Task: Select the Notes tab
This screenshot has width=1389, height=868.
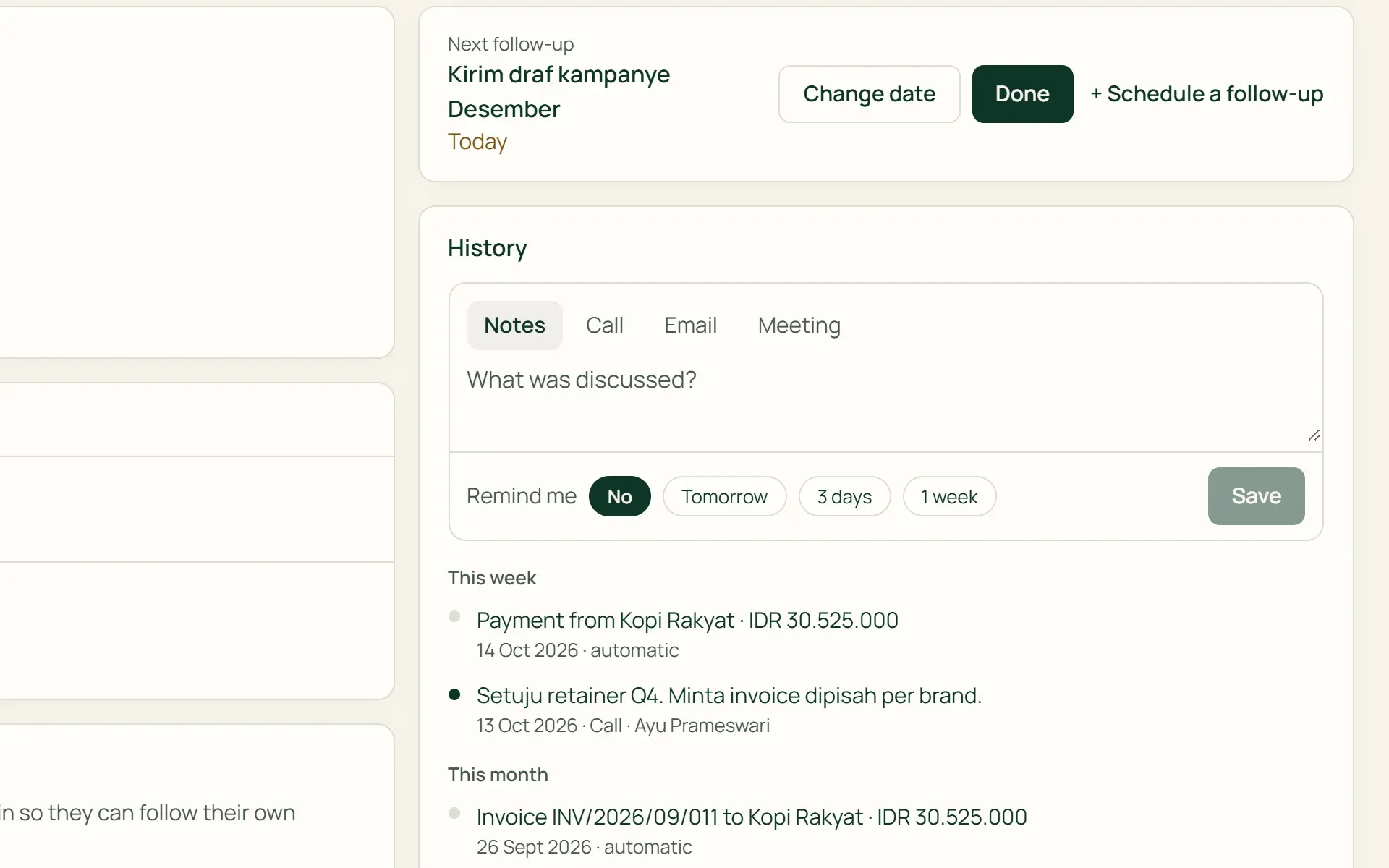Action: coord(514,325)
